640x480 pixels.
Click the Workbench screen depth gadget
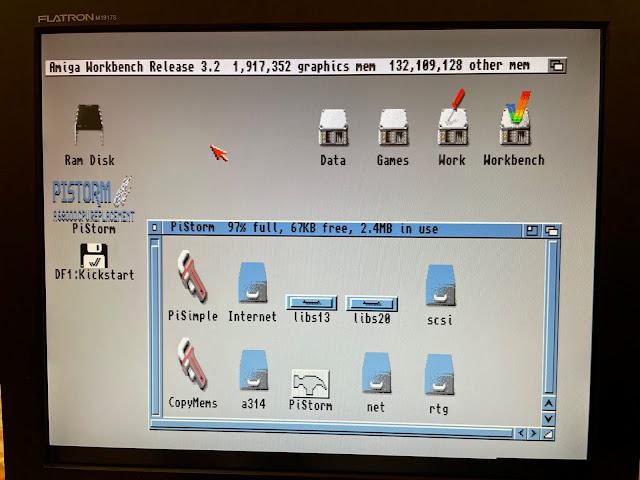(x=557, y=65)
